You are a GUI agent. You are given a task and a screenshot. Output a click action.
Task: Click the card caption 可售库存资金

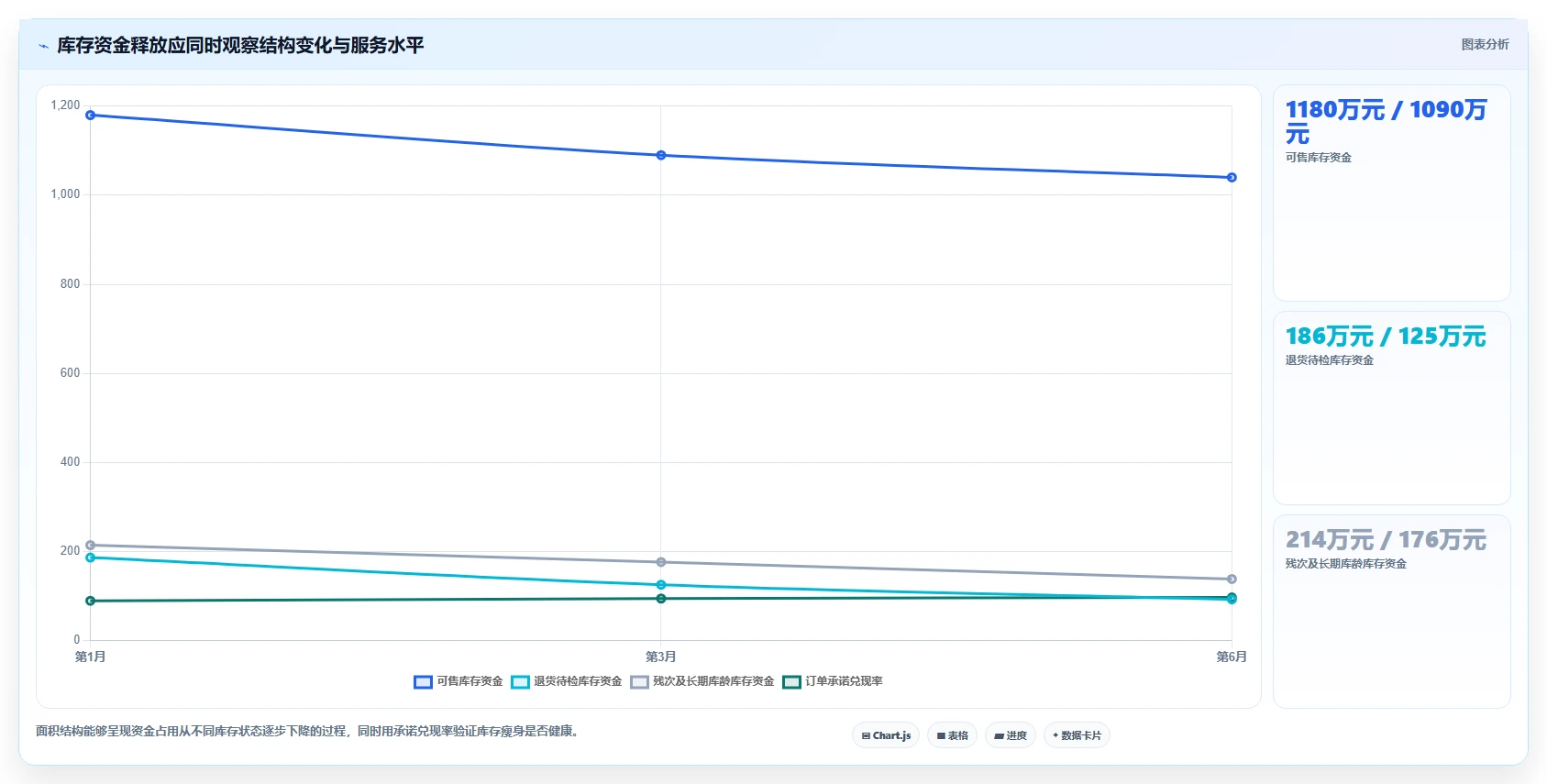click(1319, 158)
